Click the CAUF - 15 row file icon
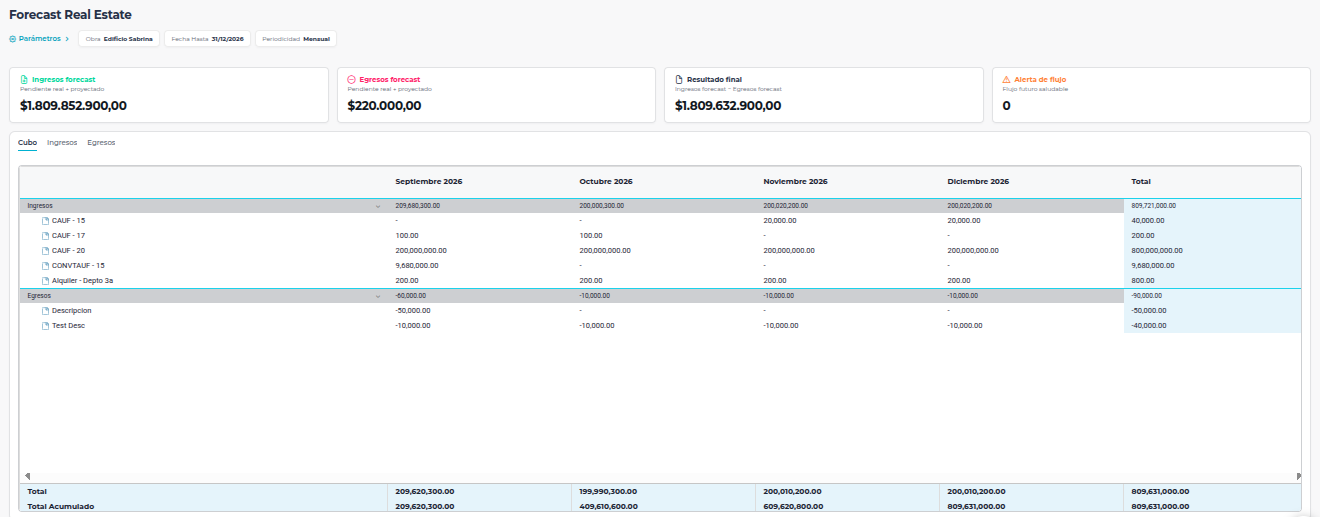The height and width of the screenshot is (517, 1320). (x=45, y=220)
